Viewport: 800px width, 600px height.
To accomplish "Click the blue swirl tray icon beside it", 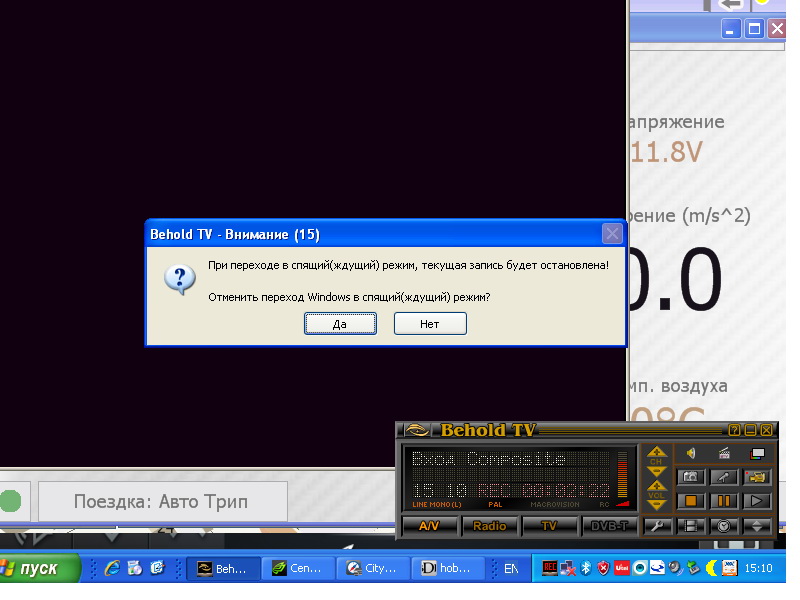I will pos(657,568).
